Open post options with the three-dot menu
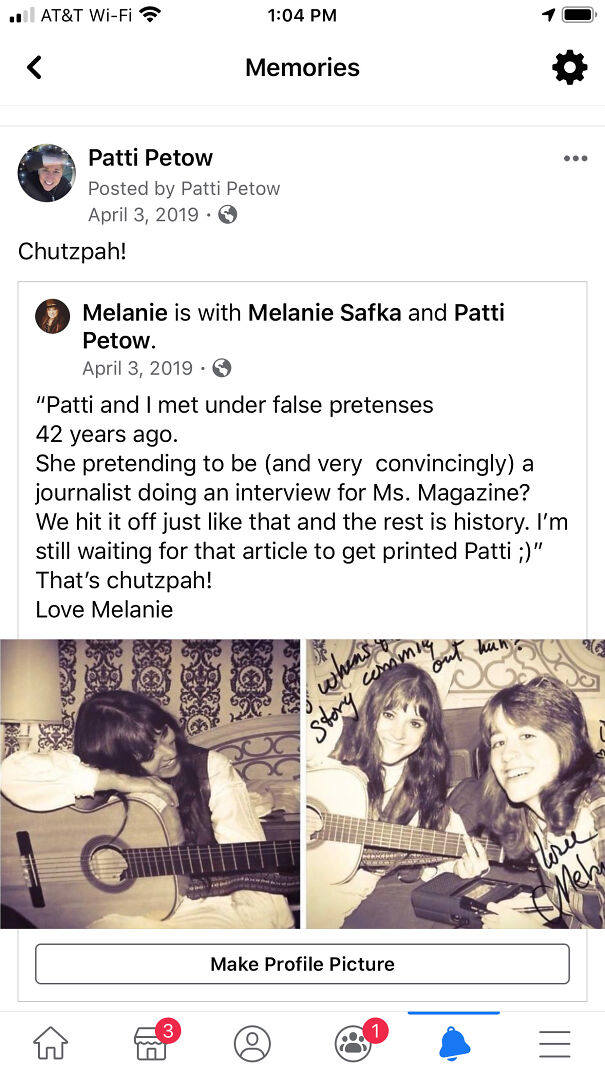 [x=575, y=158]
